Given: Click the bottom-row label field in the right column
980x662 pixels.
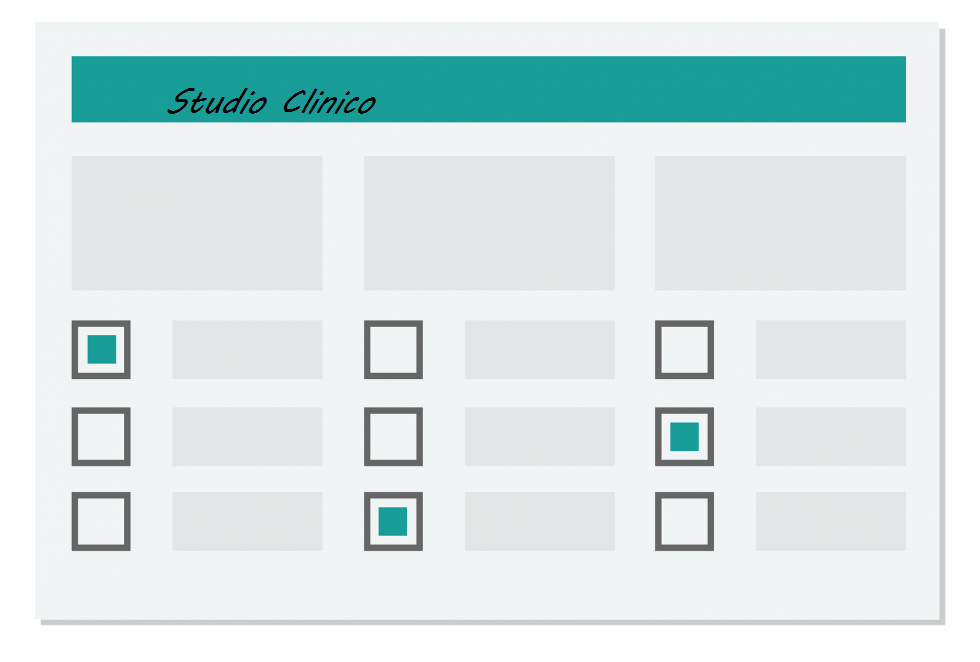Looking at the screenshot, I should click(831, 521).
